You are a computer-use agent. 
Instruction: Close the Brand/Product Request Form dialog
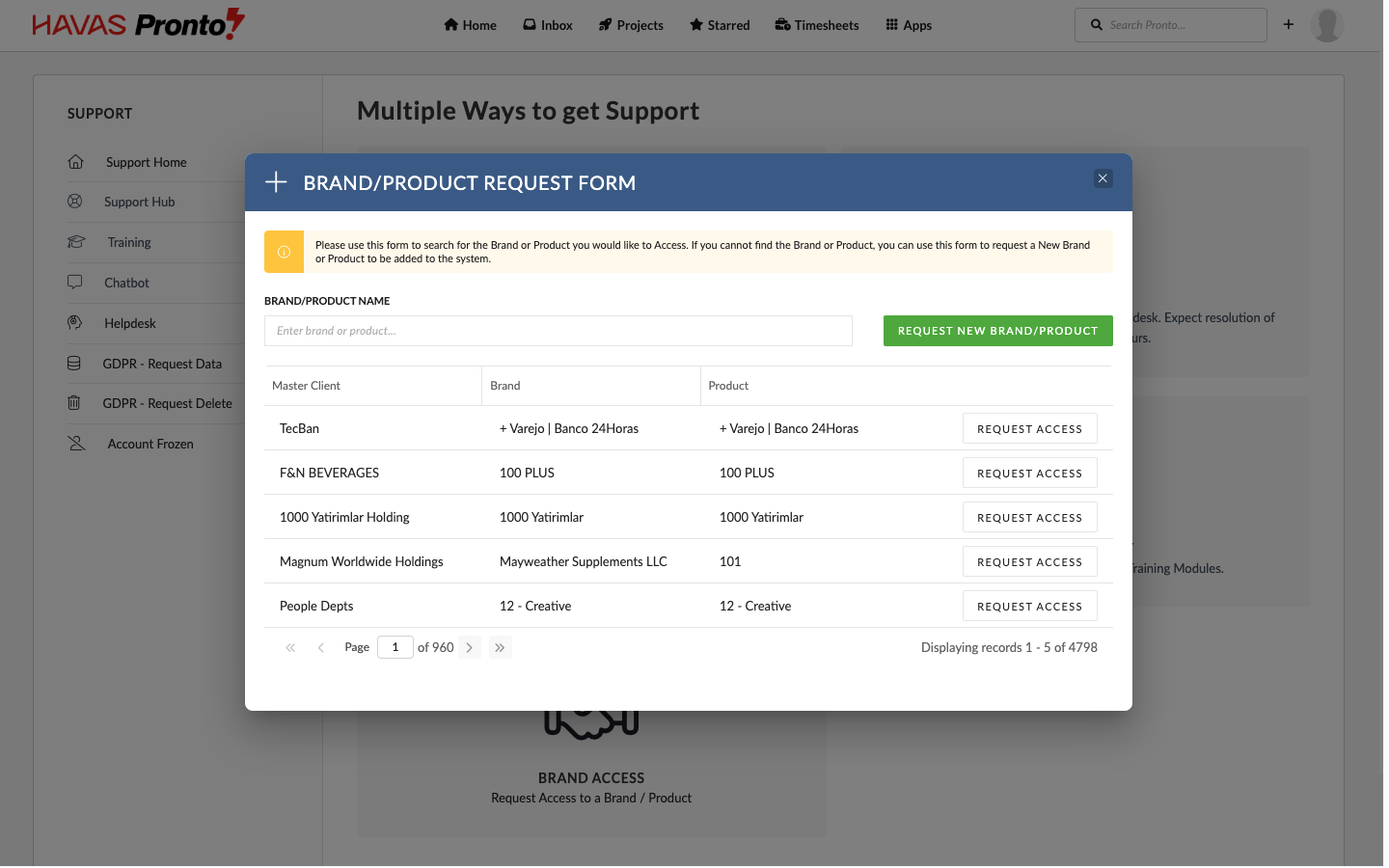(1103, 178)
